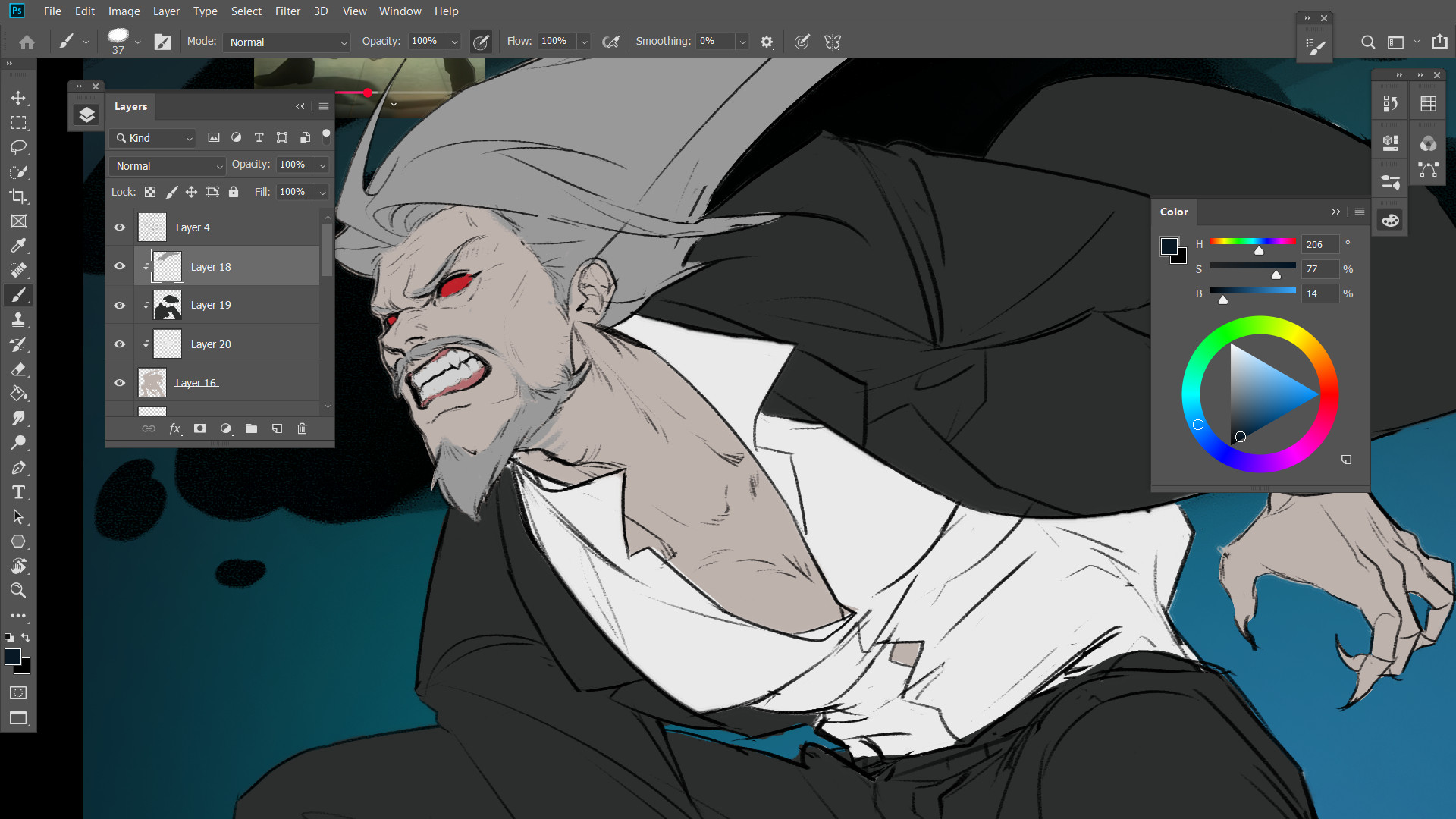The width and height of the screenshot is (1456, 819).
Task: Click the Hue slider in Color panel
Action: tap(1253, 242)
